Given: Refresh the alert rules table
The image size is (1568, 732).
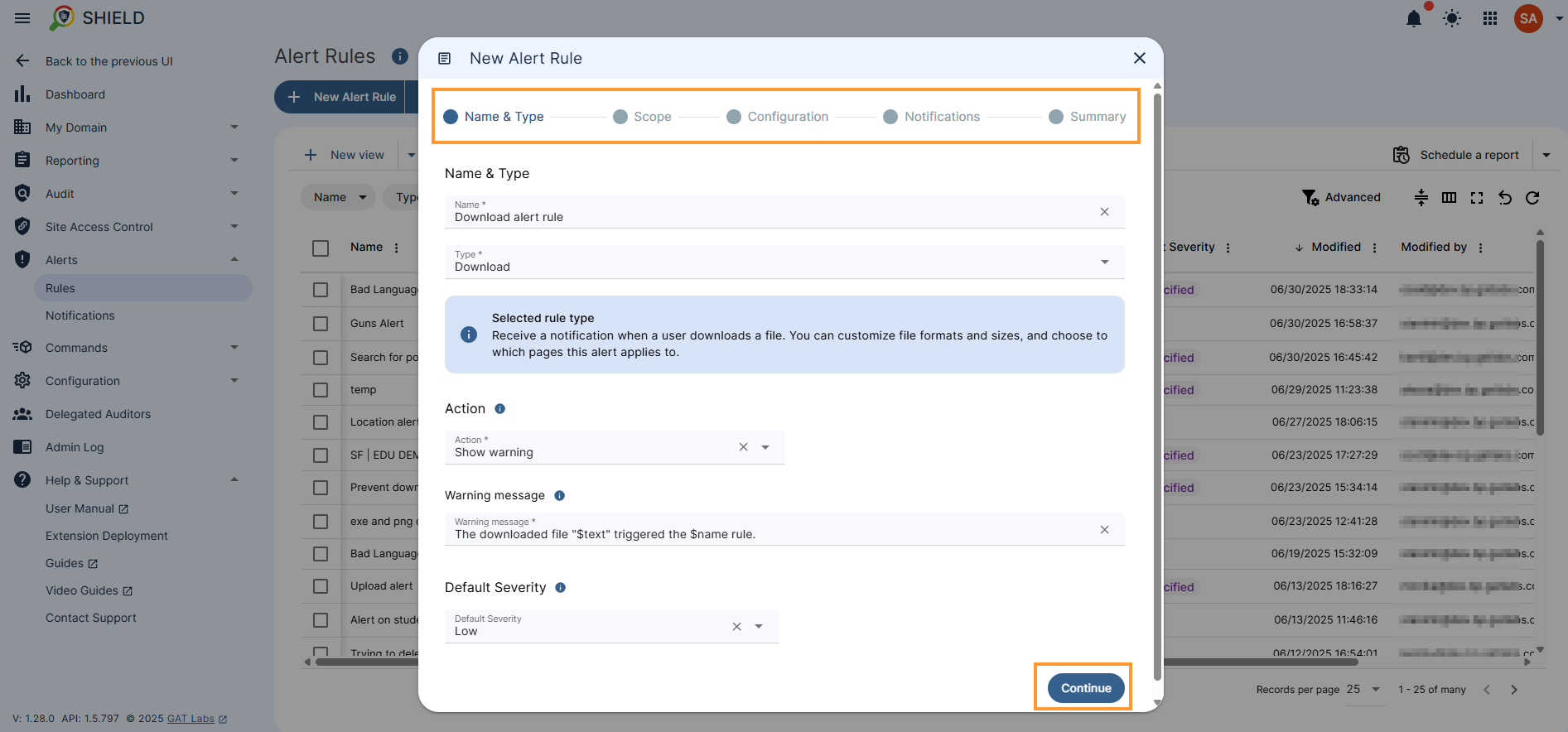Looking at the screenshot, I should point(1532,197).
